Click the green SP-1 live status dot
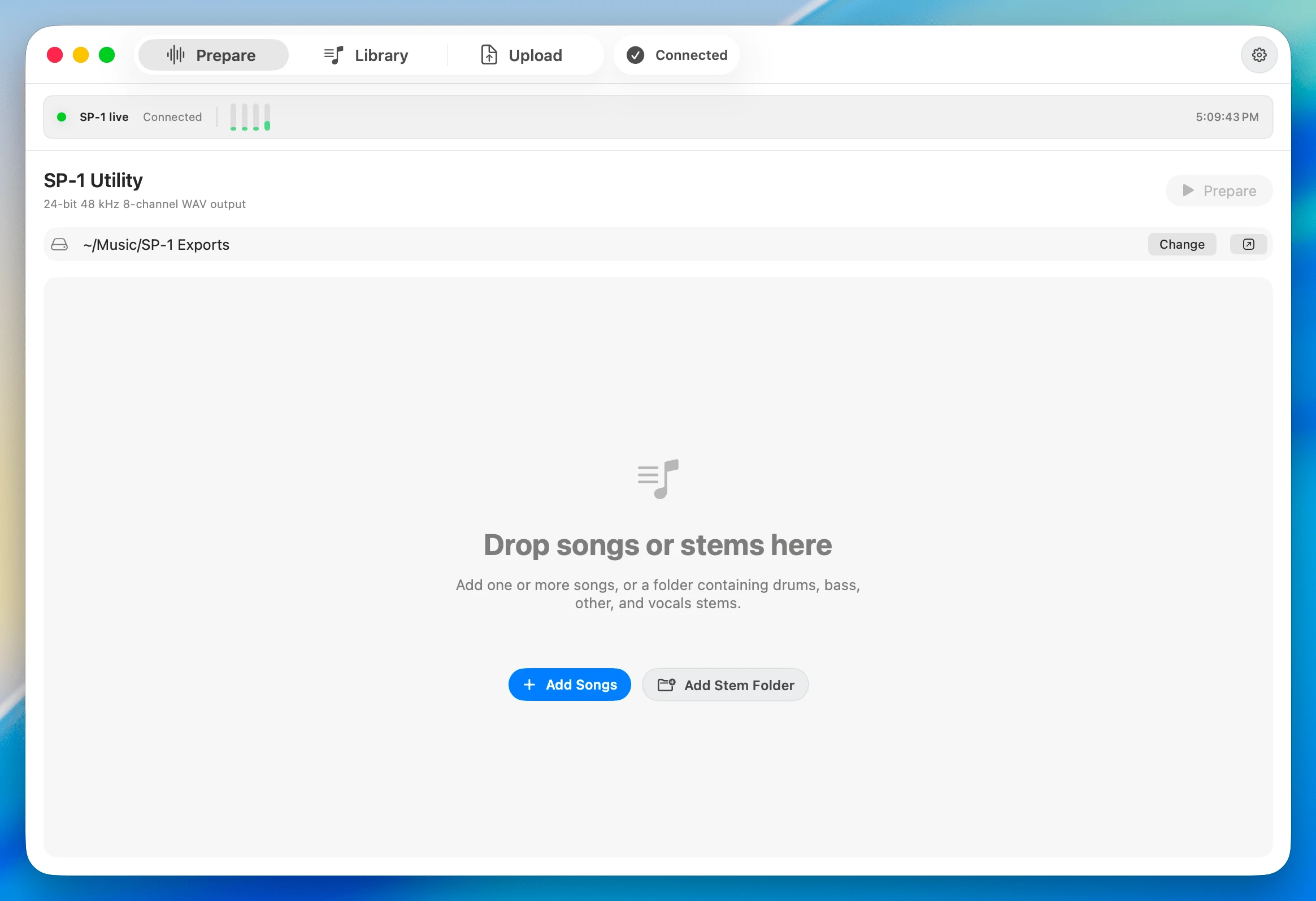 point(62,116)
